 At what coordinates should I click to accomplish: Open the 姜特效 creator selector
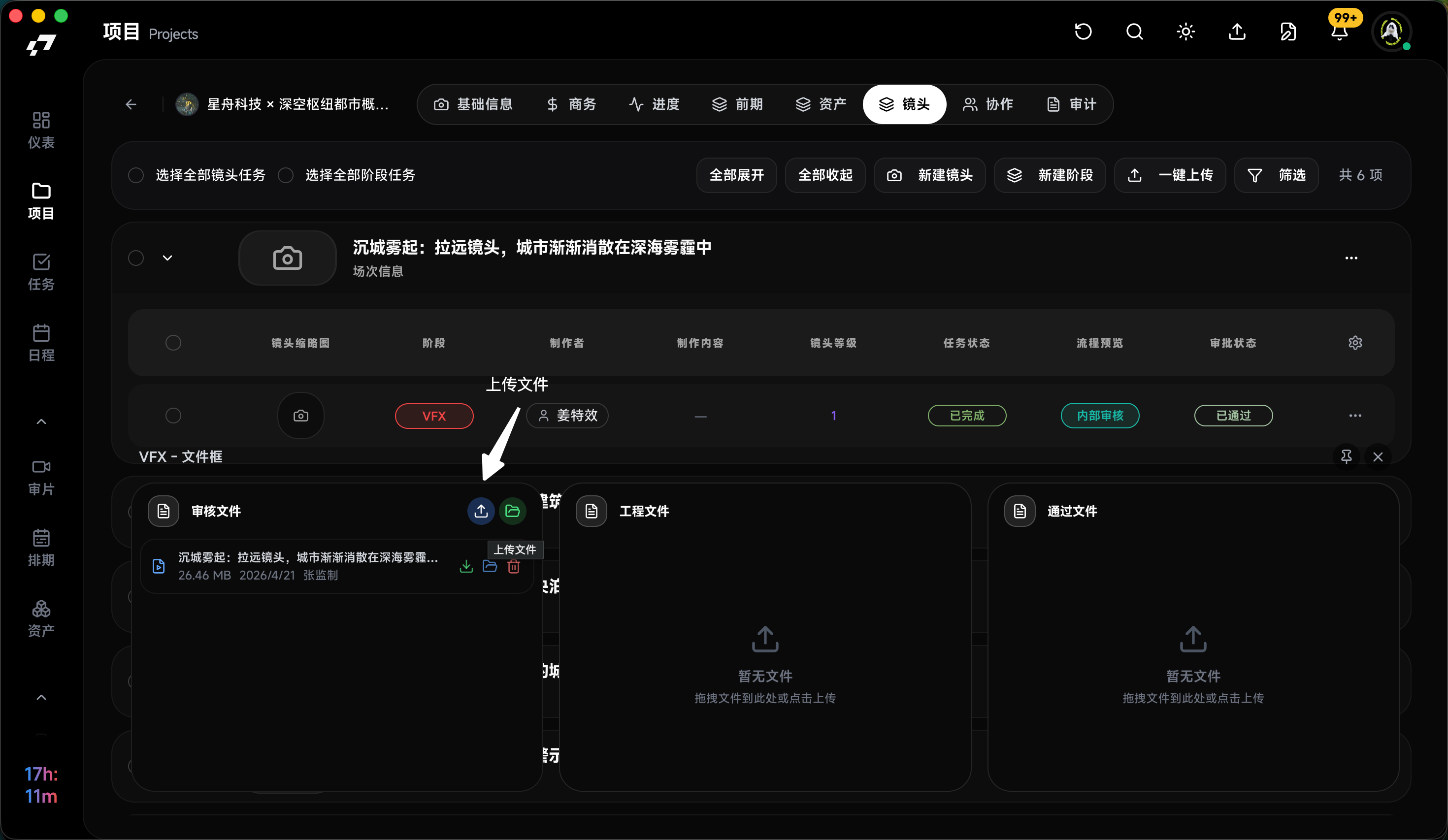tap(567, 416)
